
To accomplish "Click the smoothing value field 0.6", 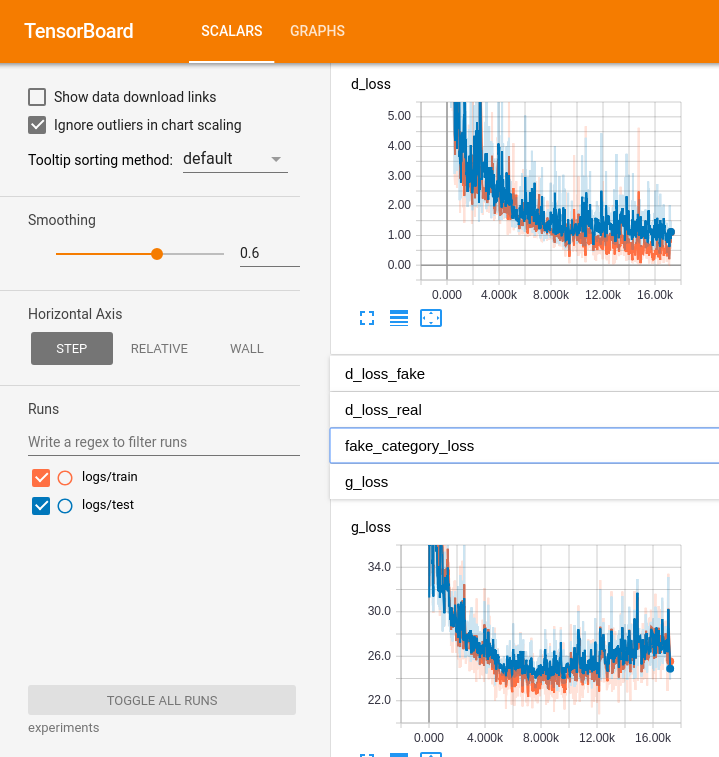I will pyautogui.click(x=269, y=253).
